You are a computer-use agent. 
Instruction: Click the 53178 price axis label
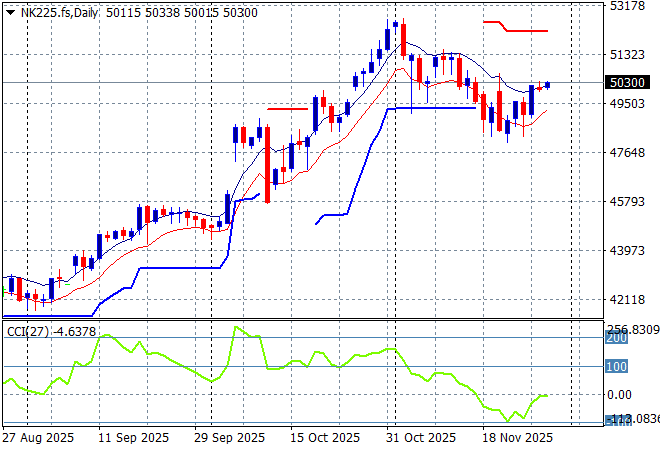pyautogui.click(x=626, y=6)
